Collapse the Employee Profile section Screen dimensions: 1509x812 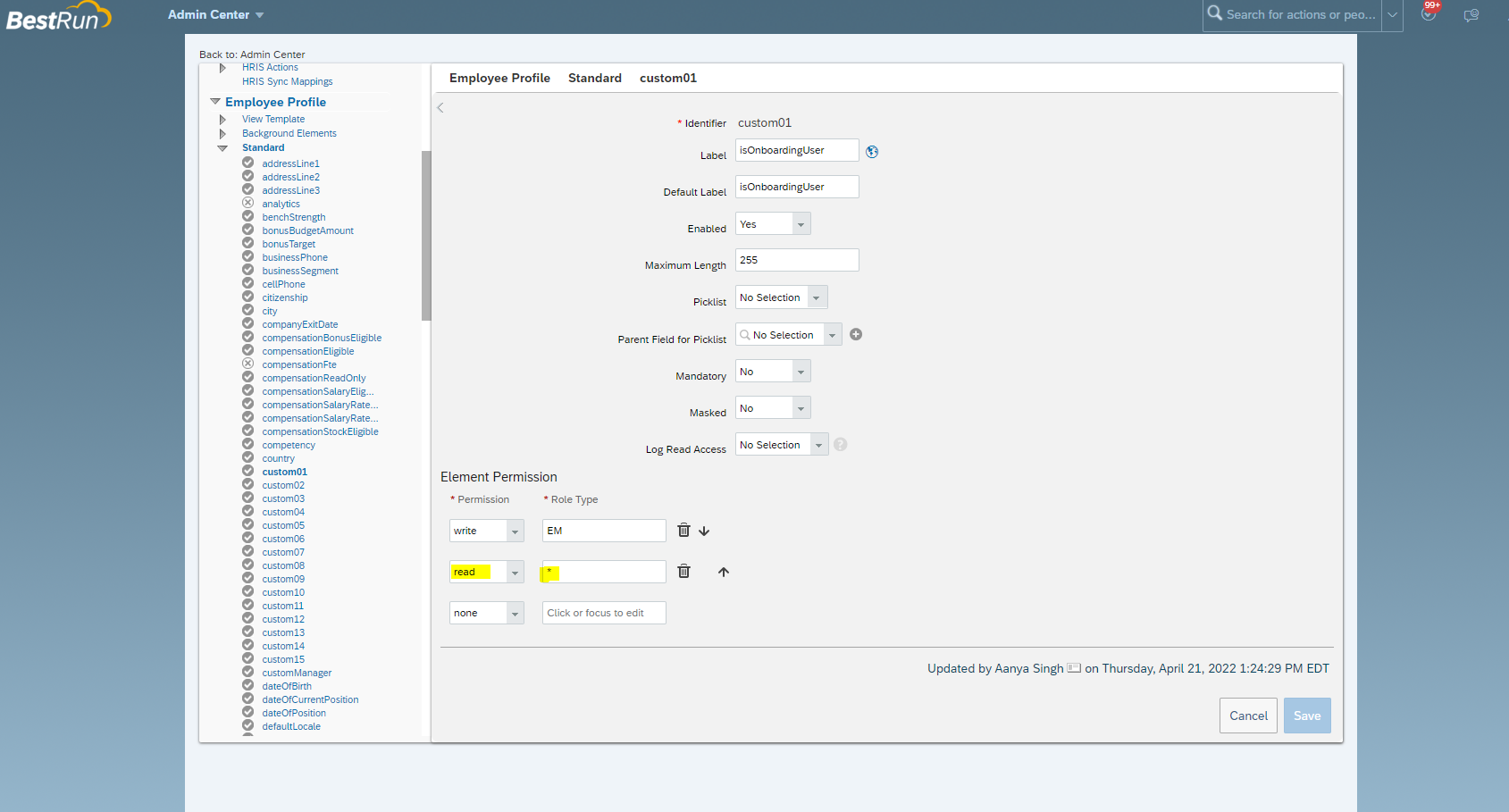215,102
